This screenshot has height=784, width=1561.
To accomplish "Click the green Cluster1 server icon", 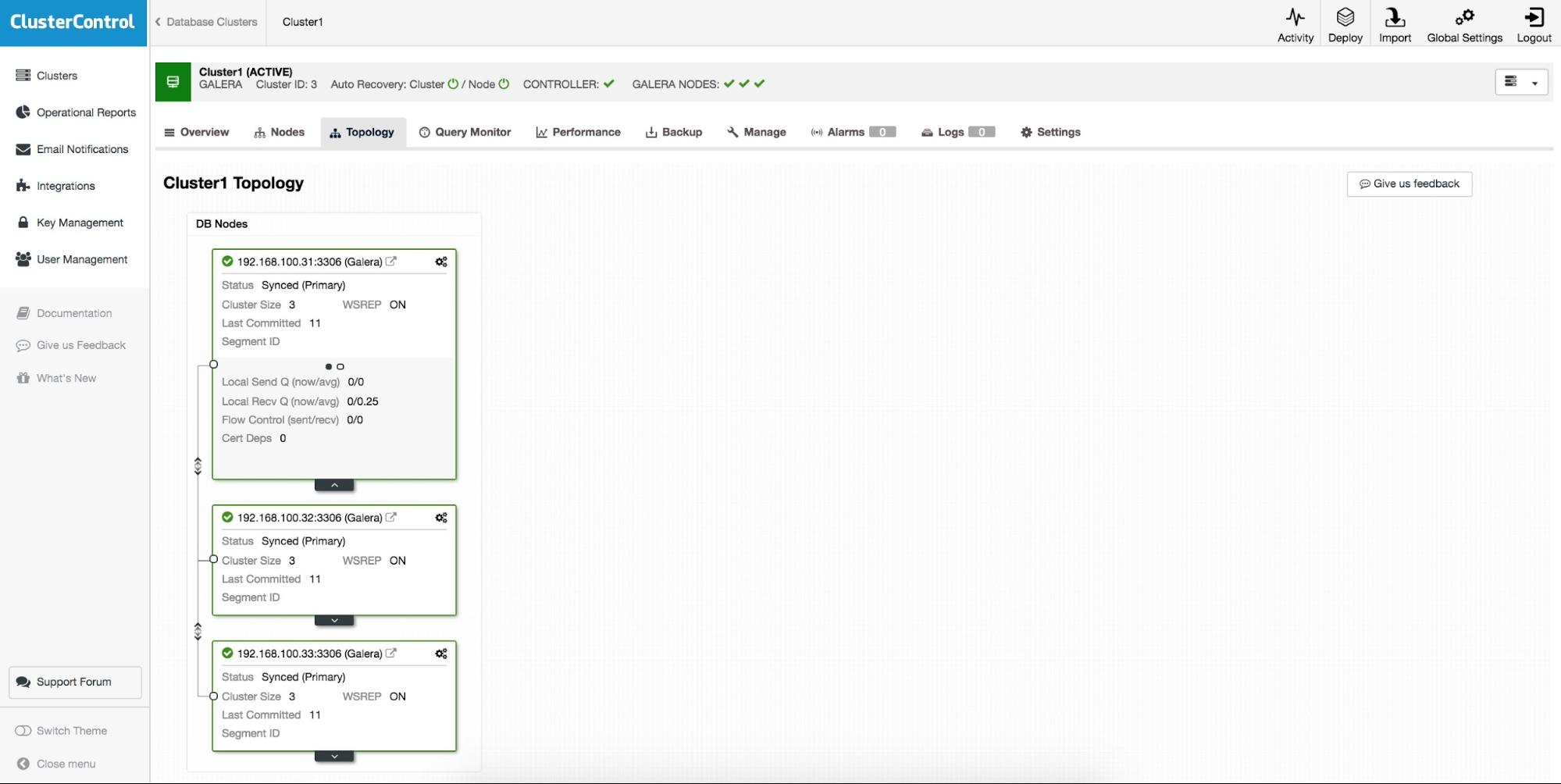I will point(173,82).
